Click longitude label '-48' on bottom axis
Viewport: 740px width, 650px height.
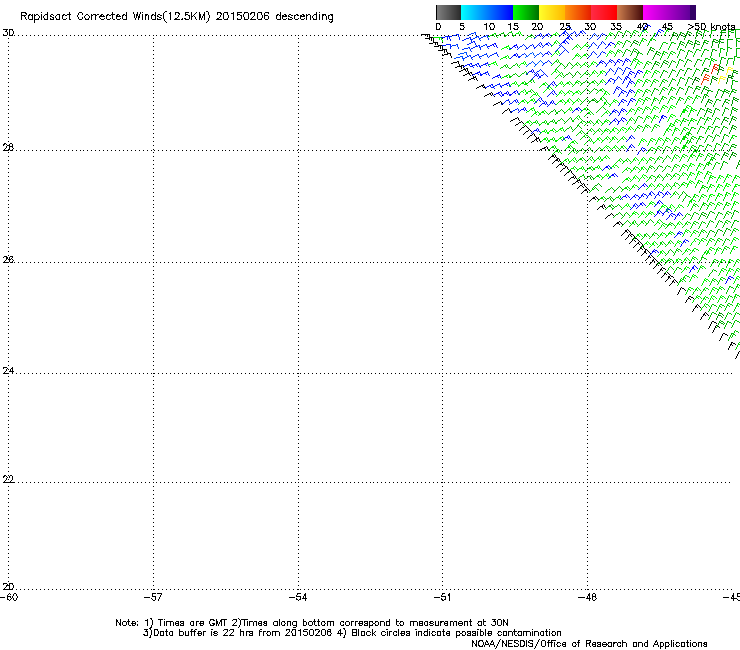coord(587,597)
